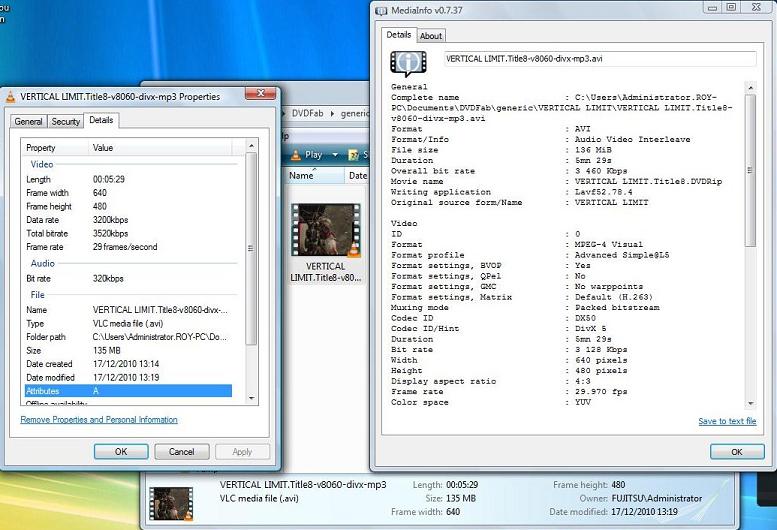Click the file name field in MediaInfo
This screenshot has height=530, width=777.
point(600,58)
